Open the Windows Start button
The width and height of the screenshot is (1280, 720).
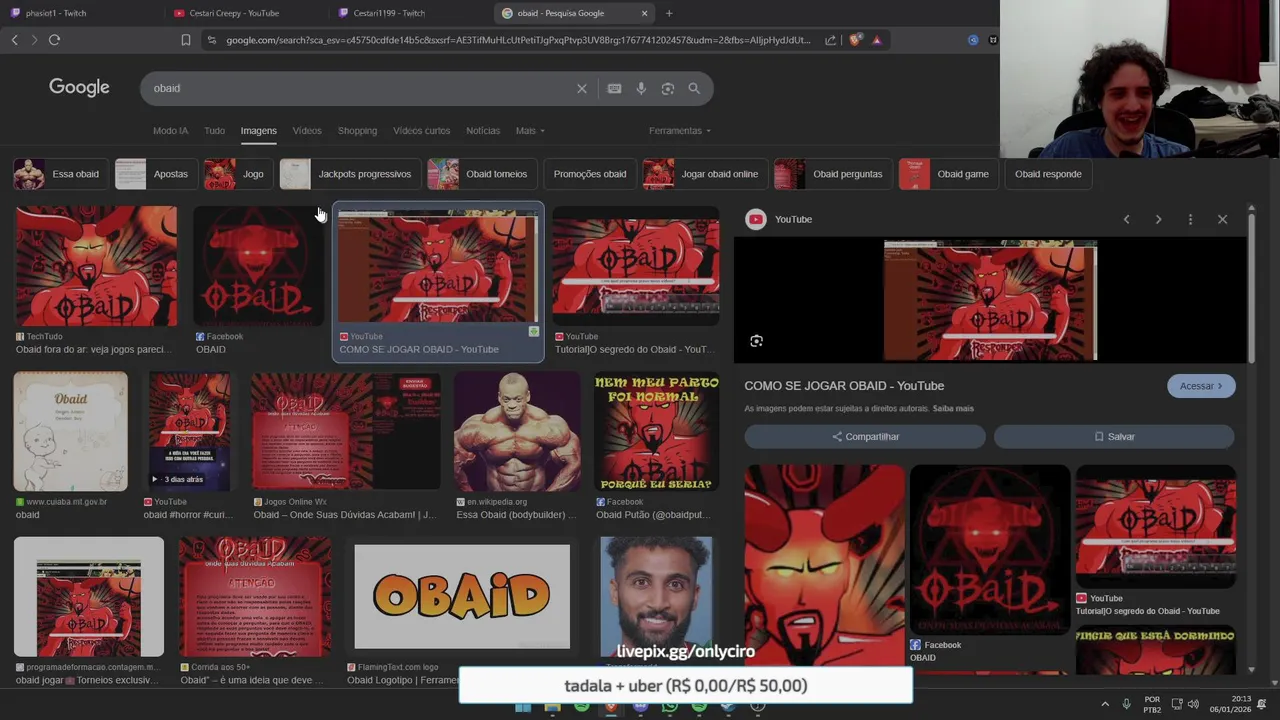[x=523, y=707]
